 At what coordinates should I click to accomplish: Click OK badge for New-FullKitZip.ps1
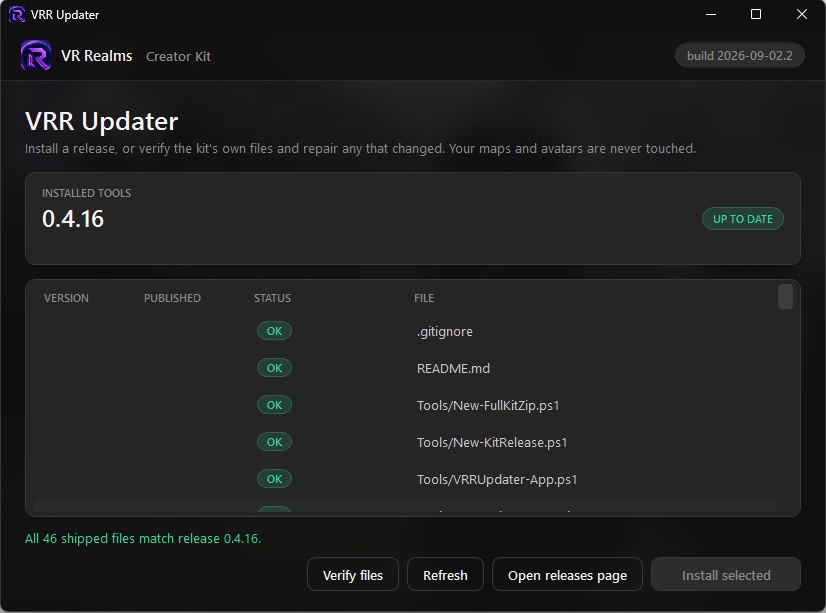(x=274, y=404)
